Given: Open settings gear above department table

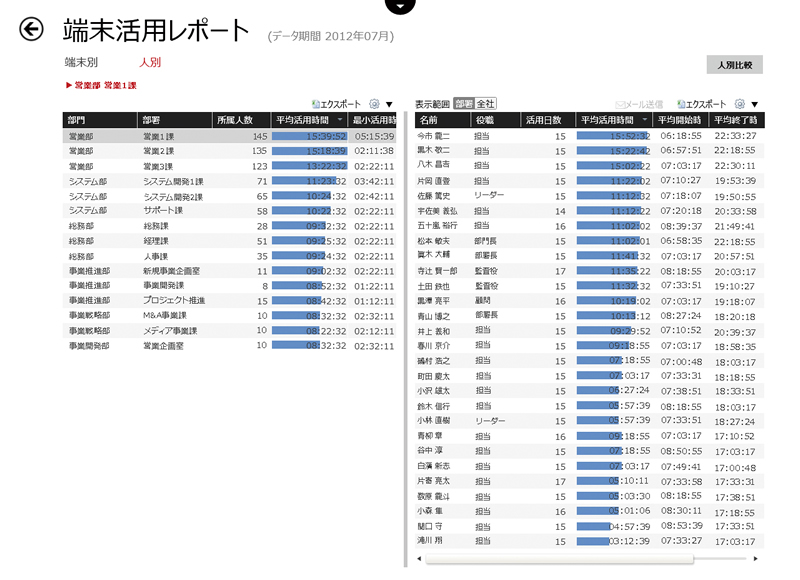Looking at the screenshot, I should pyautogui.click(x=374, y=104).
